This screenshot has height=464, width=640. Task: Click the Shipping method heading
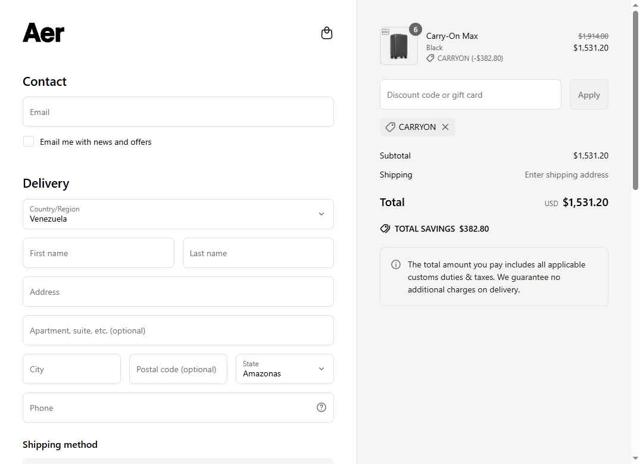click(x=60, y=444)
